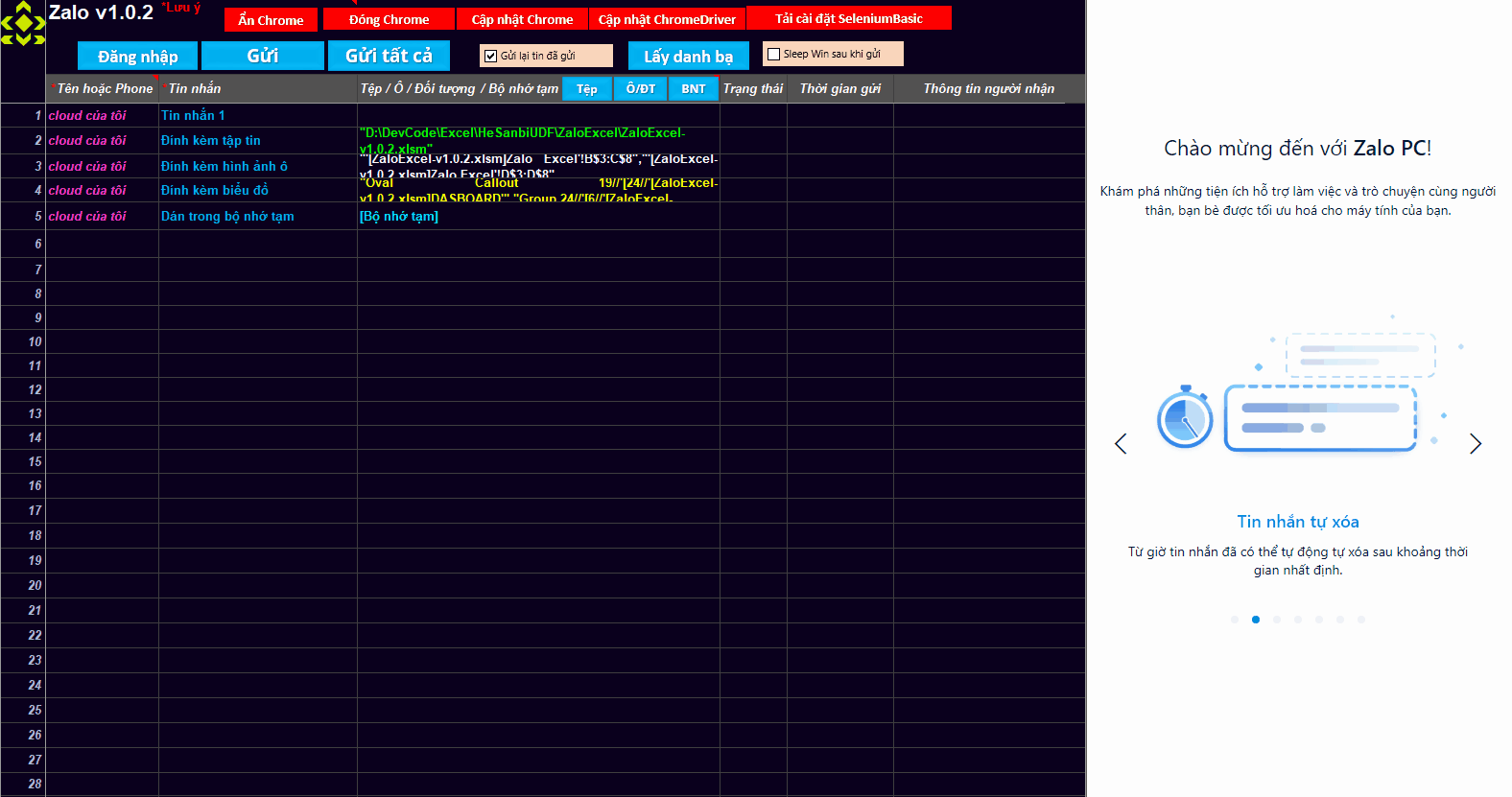Select 'cloud của tôi' in the 'Tin nhắn 1' row

[102, 115]
